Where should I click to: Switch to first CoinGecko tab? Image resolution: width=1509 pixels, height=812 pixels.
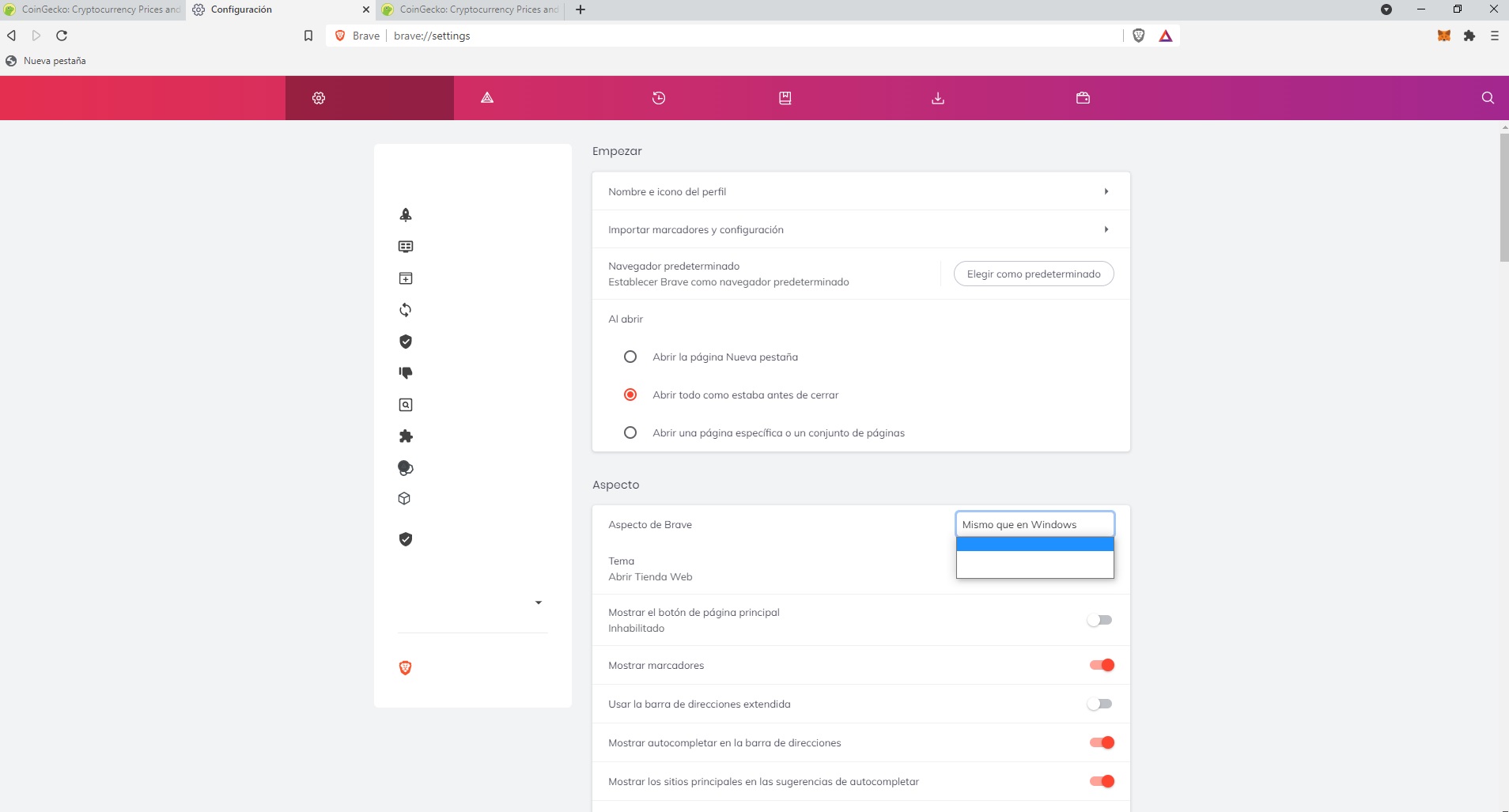[93, 9]
